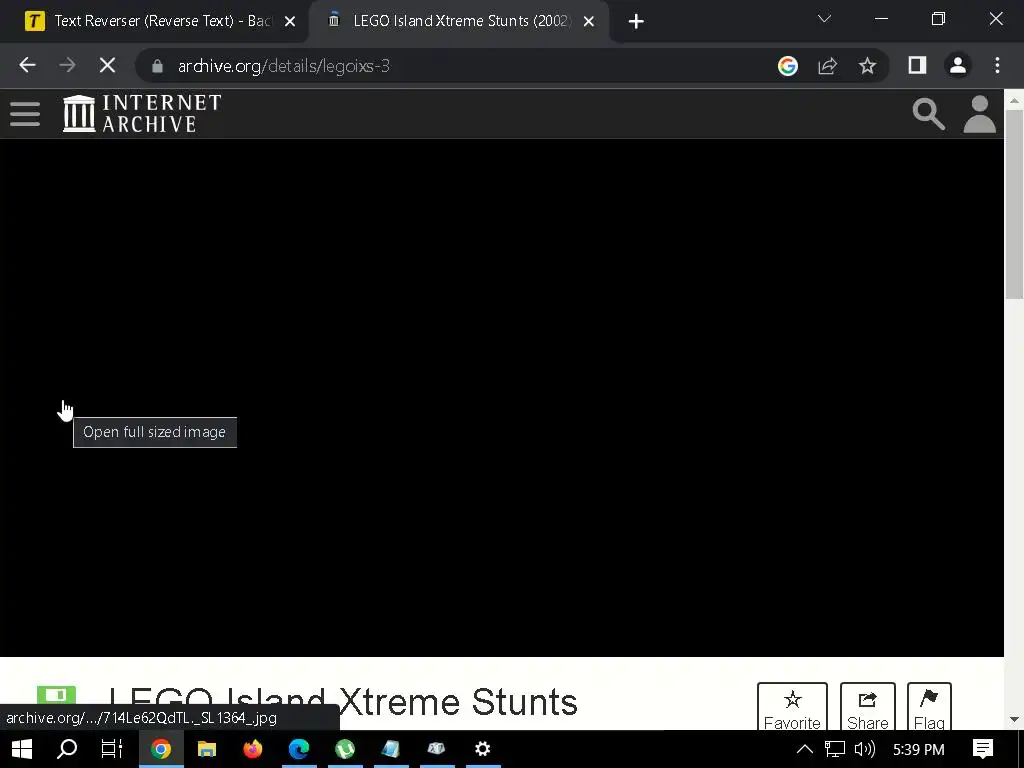
Task: Open a new browser tab
Action: (636, 22)
